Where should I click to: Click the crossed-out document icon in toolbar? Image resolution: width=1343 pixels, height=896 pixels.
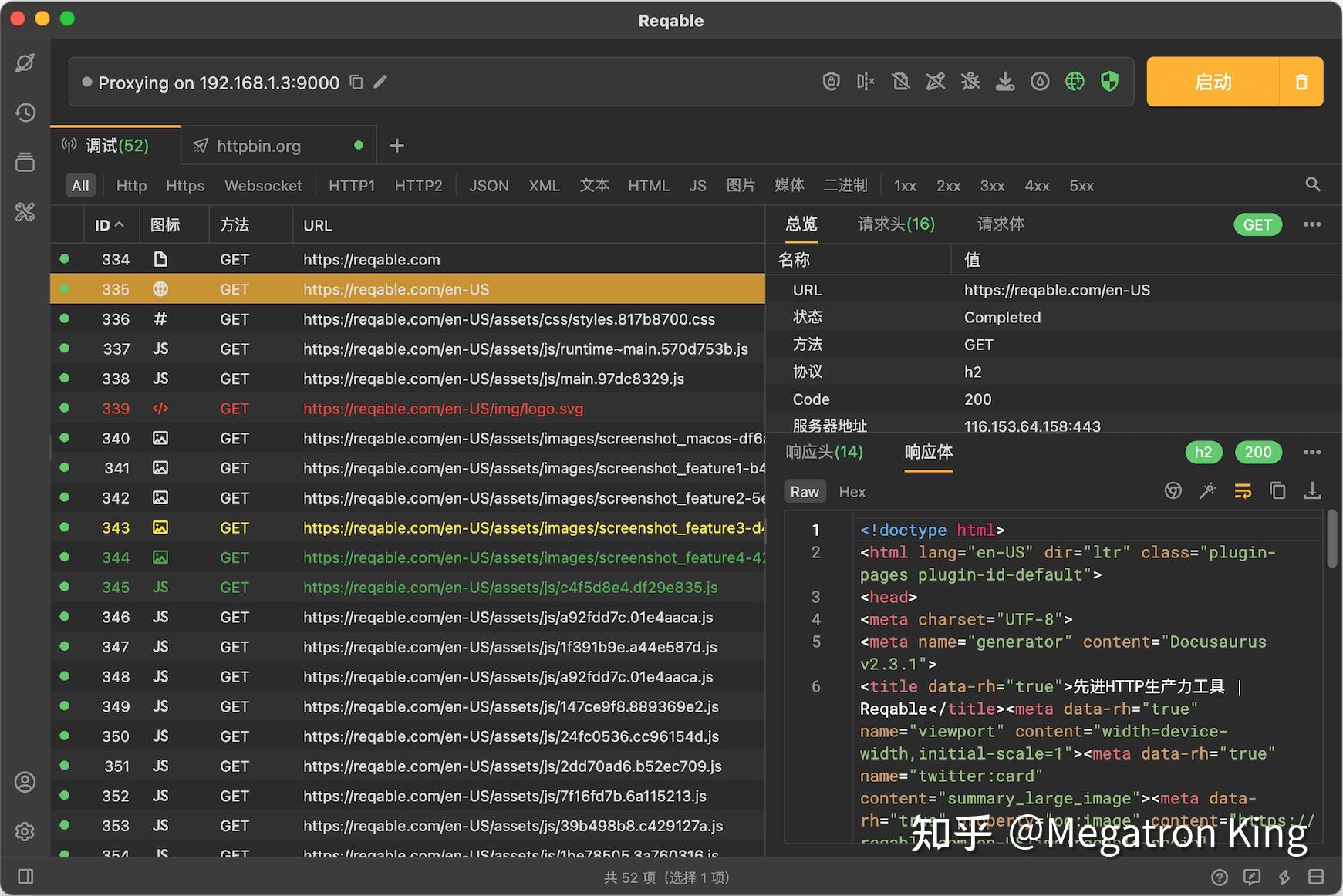pyautogui.click(x=900, y=82)
